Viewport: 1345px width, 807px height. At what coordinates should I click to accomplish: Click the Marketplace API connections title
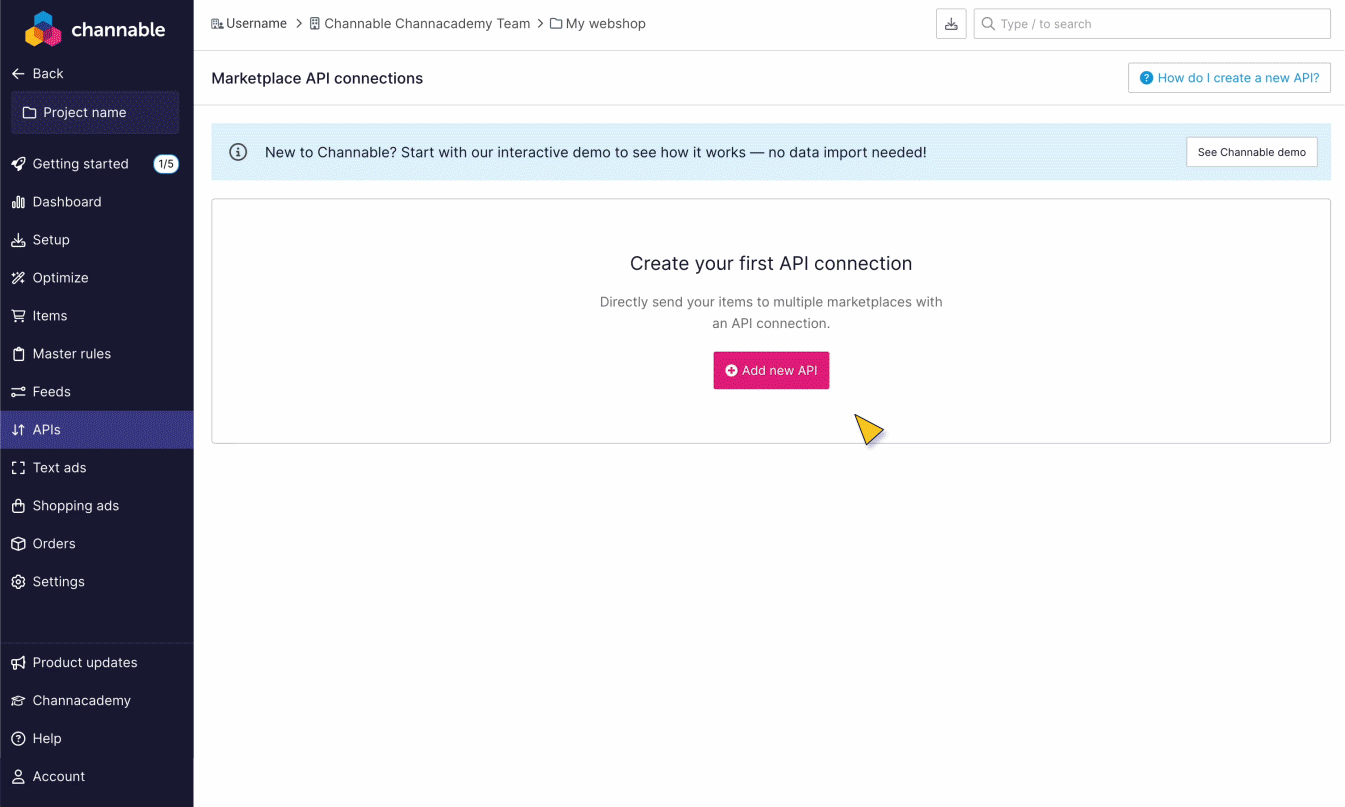tap(317, 78)
